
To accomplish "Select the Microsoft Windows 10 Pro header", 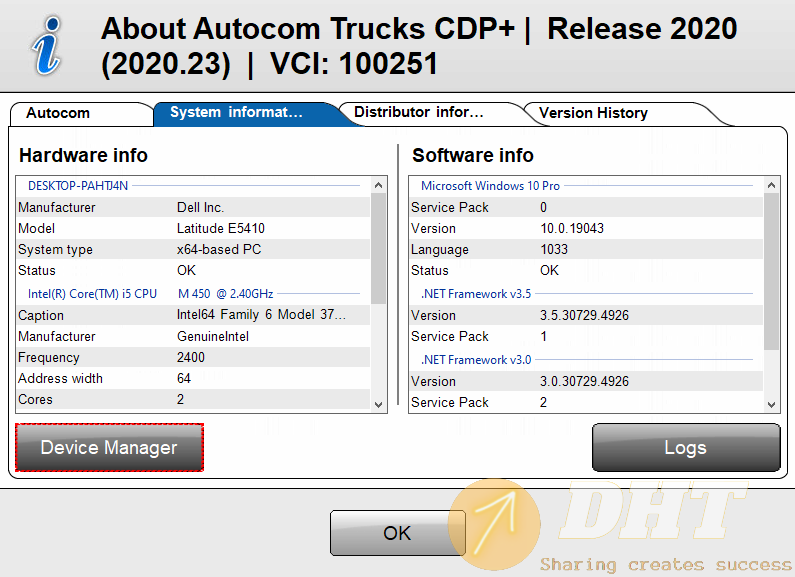I will 490,185.
